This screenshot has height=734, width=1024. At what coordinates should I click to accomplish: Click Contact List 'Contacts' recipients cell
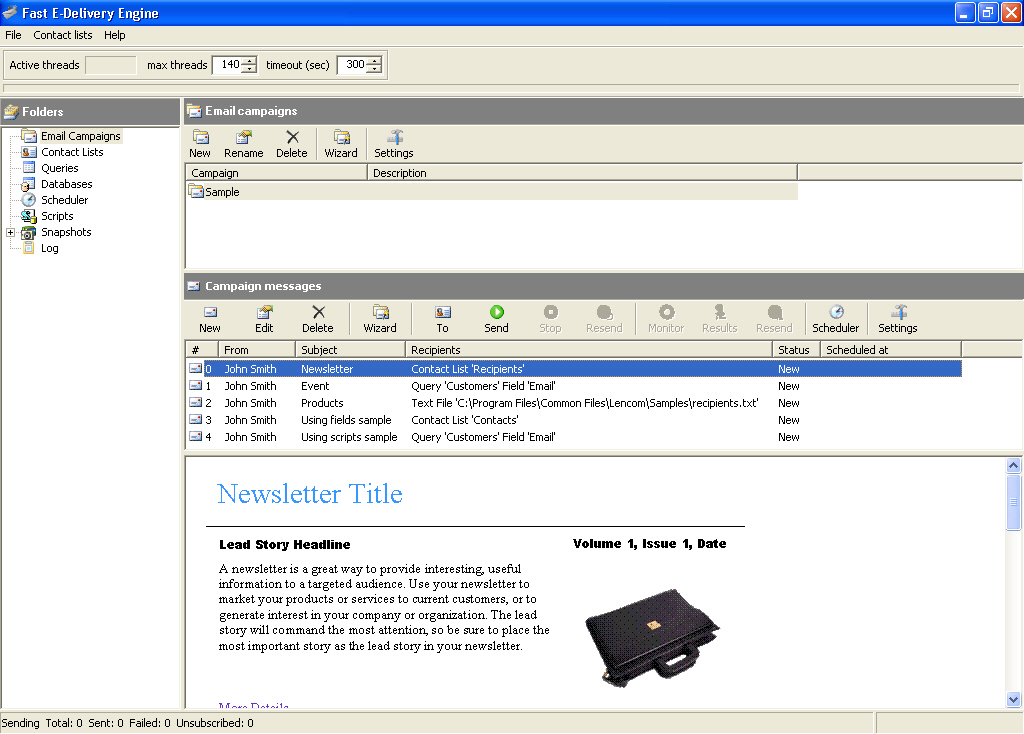pyautogui.click(x=464, y=420)
